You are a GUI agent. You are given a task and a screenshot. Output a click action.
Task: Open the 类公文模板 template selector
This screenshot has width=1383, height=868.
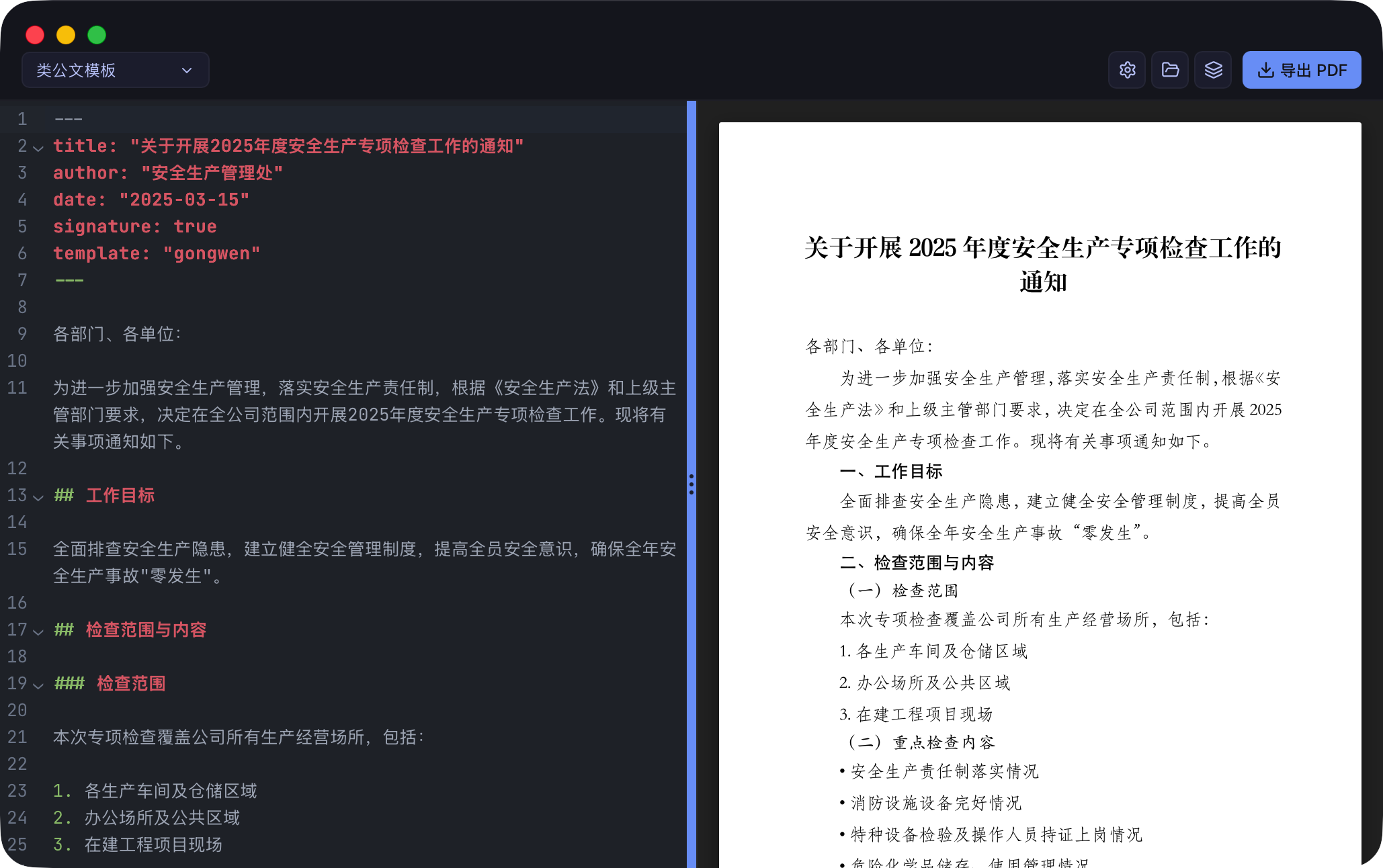pyautogui.click(x=101, y=69)
